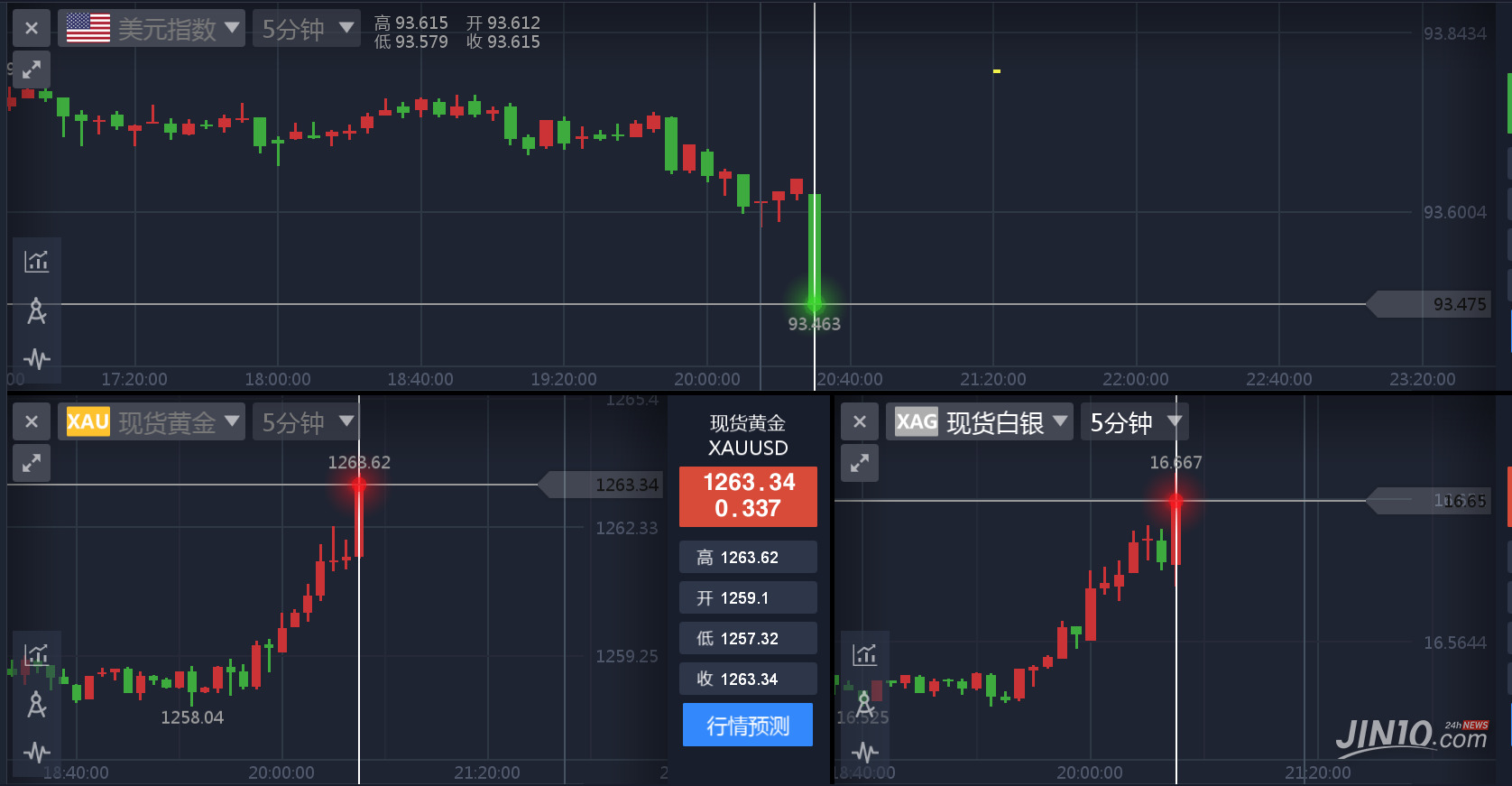Expand the spot silver chart to fullscreen

860,463
